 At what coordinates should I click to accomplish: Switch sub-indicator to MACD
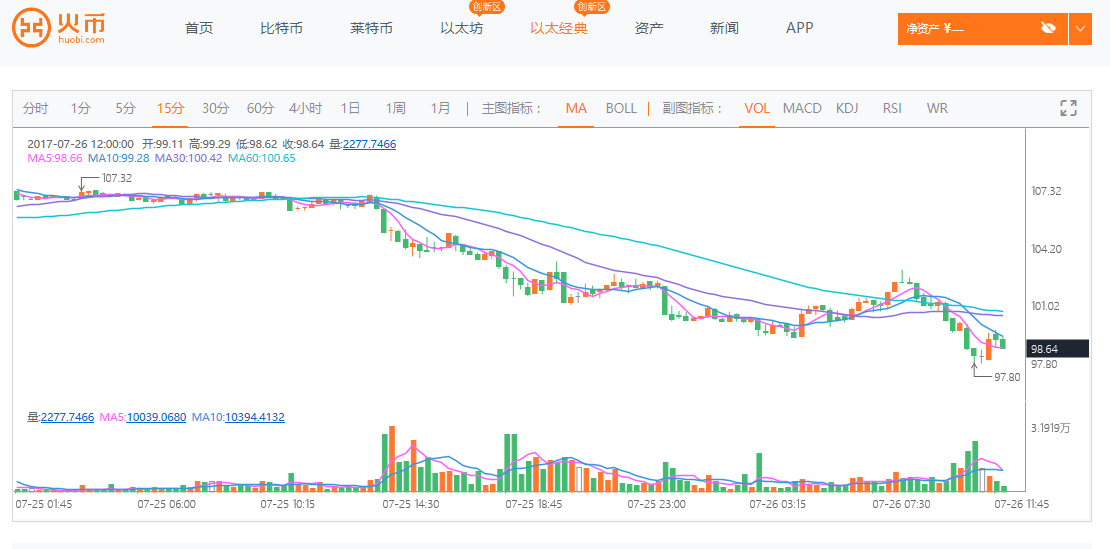click(802, 108)
